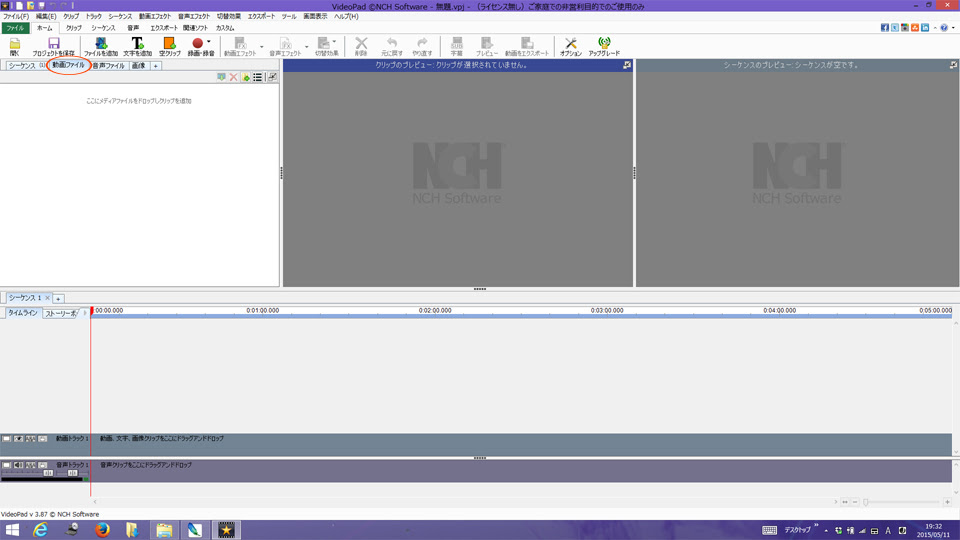Click the LinkedIn share icon

[925, 28]
